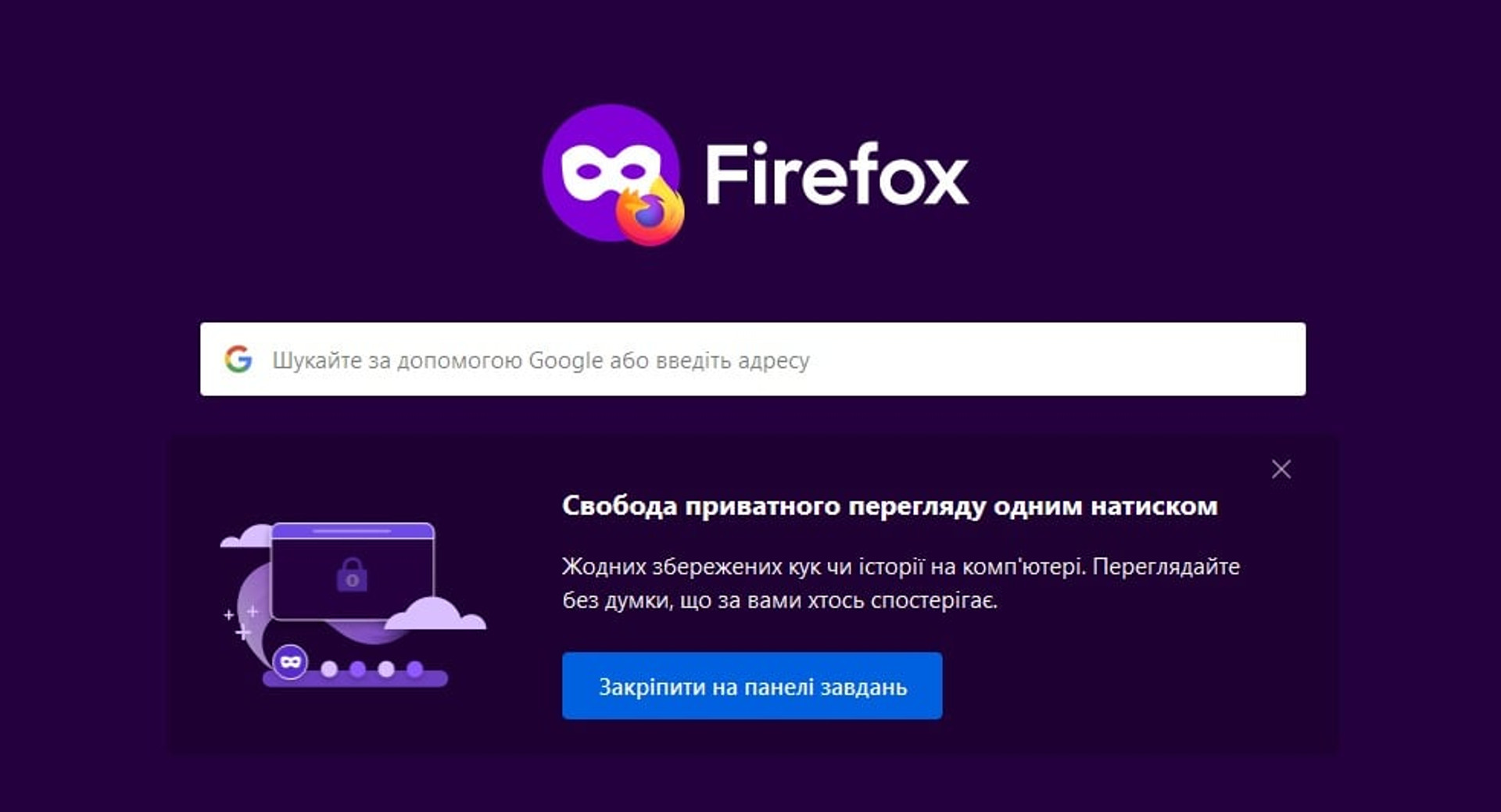Click the last purple dot on illustrated taskbar
This screenshot has width=1501, height=812.
pyautogui.click(x=415, y=669)
